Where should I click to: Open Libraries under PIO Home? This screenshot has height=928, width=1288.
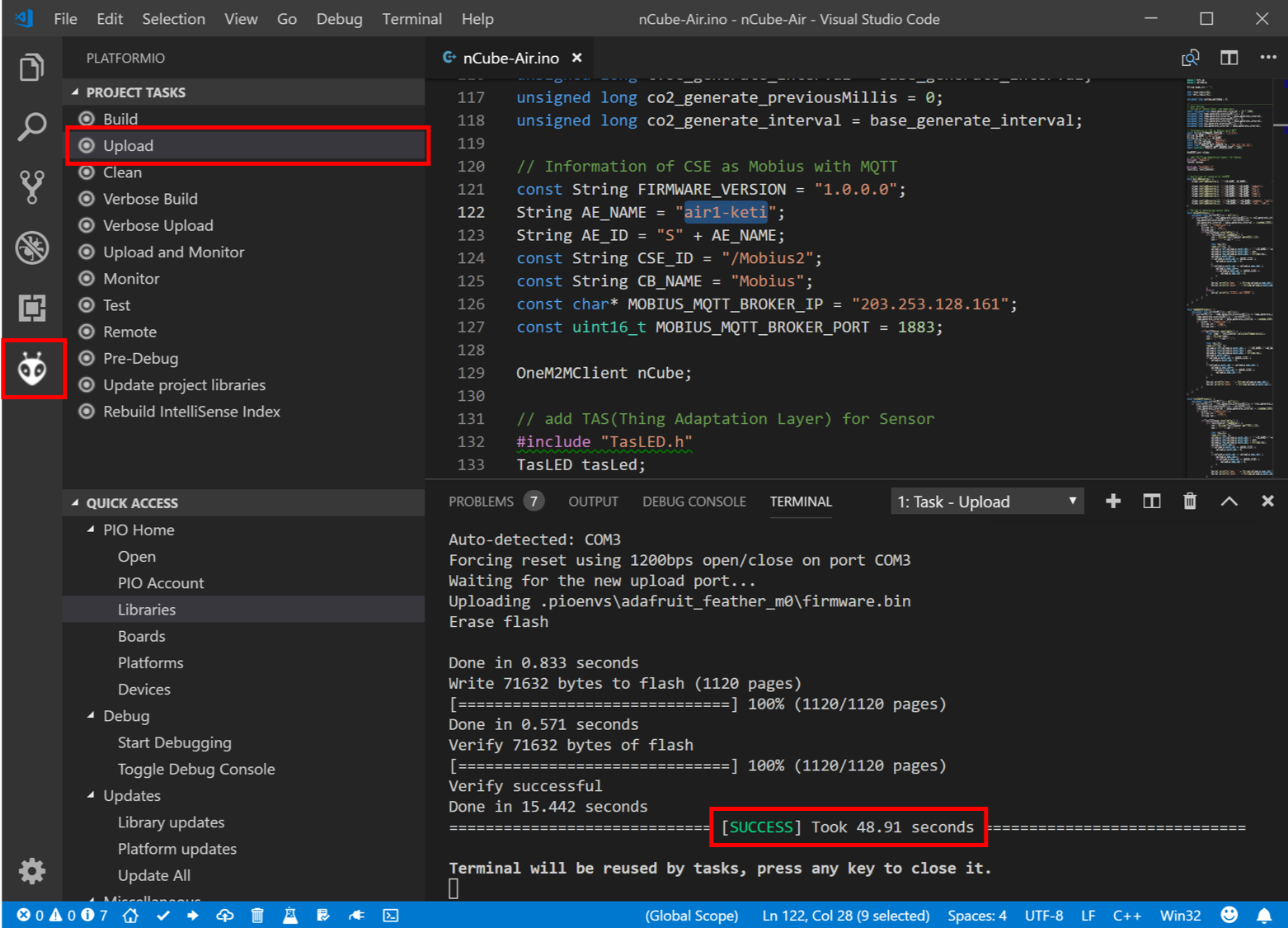245,609
